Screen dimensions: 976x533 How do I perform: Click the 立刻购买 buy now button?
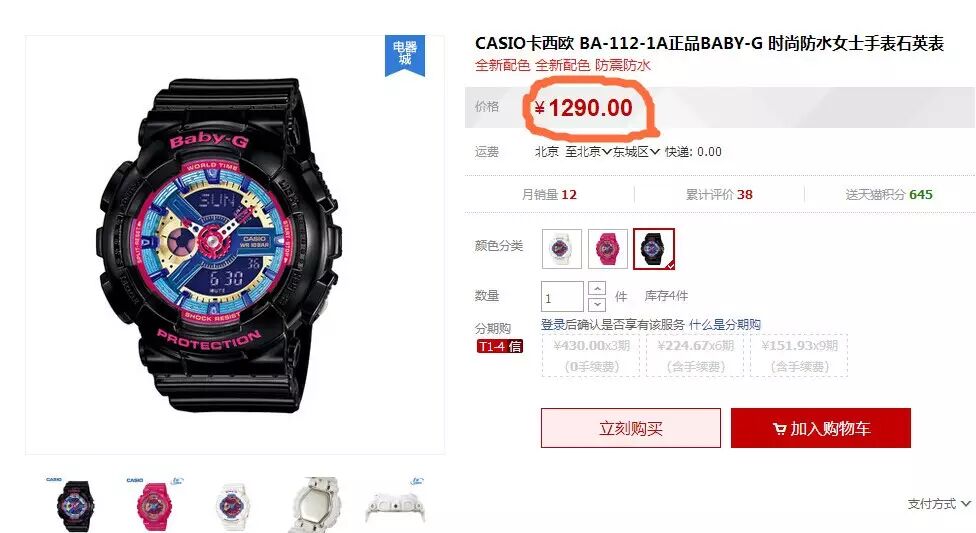click(631, 428)
